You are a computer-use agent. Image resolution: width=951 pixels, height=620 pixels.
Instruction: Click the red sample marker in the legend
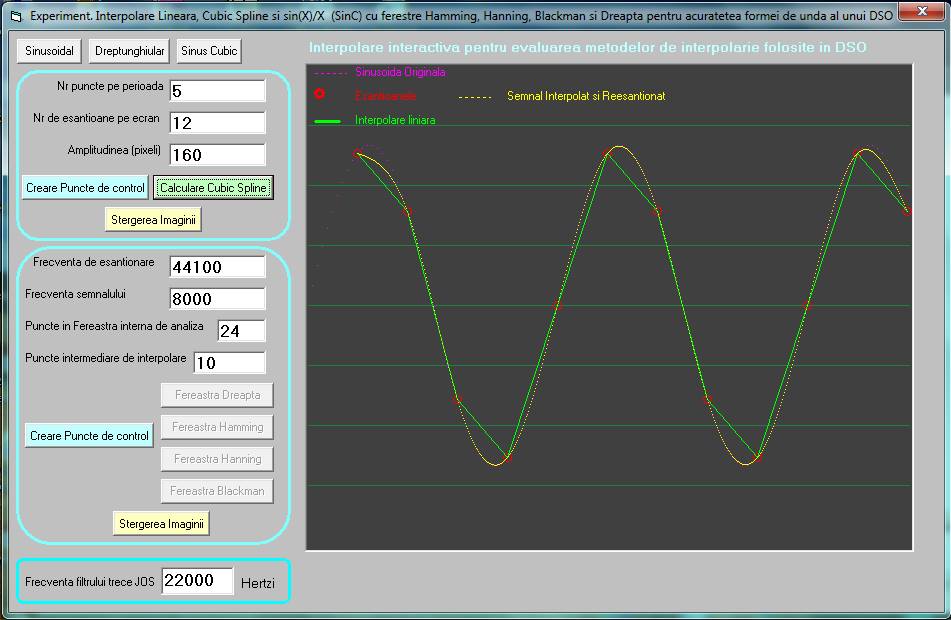pos(320,93)
